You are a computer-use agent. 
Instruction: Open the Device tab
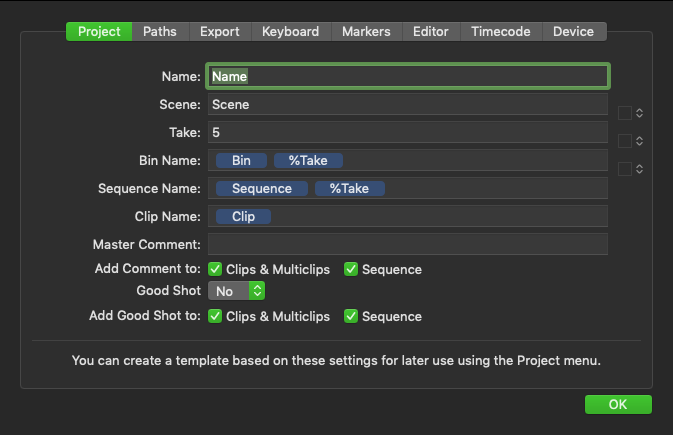tap(574, 31)
